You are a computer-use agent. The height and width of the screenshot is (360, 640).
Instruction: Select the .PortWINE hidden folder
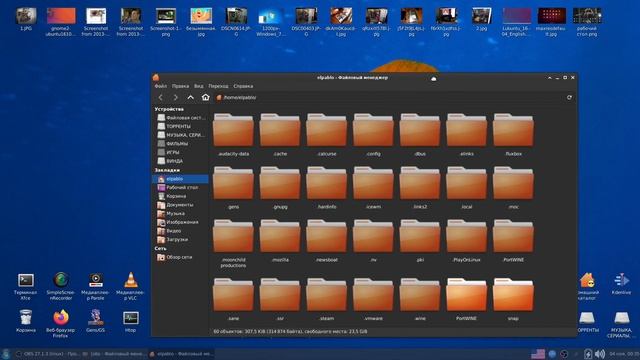pos(513,241)
